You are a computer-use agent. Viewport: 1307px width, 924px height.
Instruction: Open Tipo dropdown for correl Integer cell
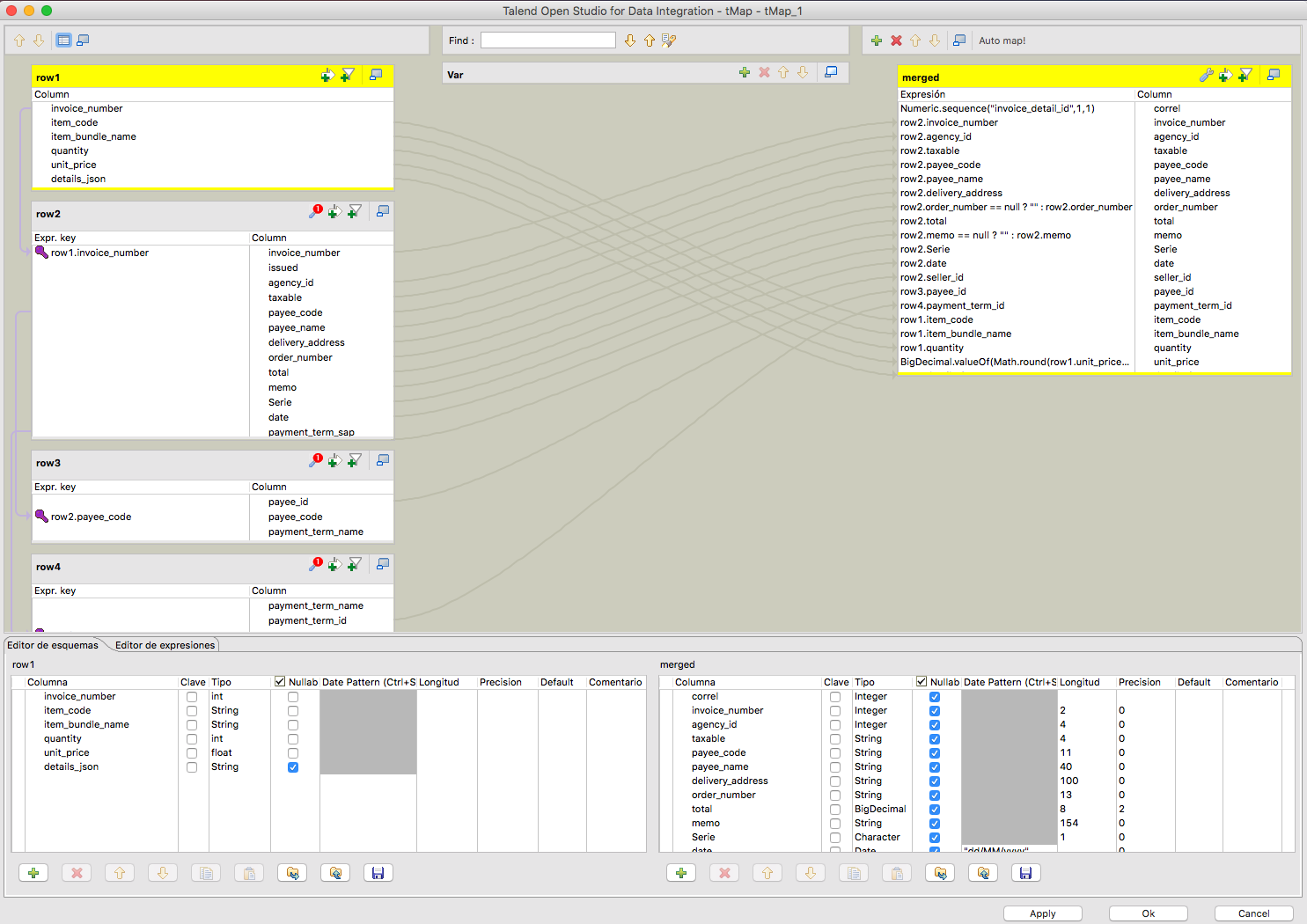[x=881, y=697]
